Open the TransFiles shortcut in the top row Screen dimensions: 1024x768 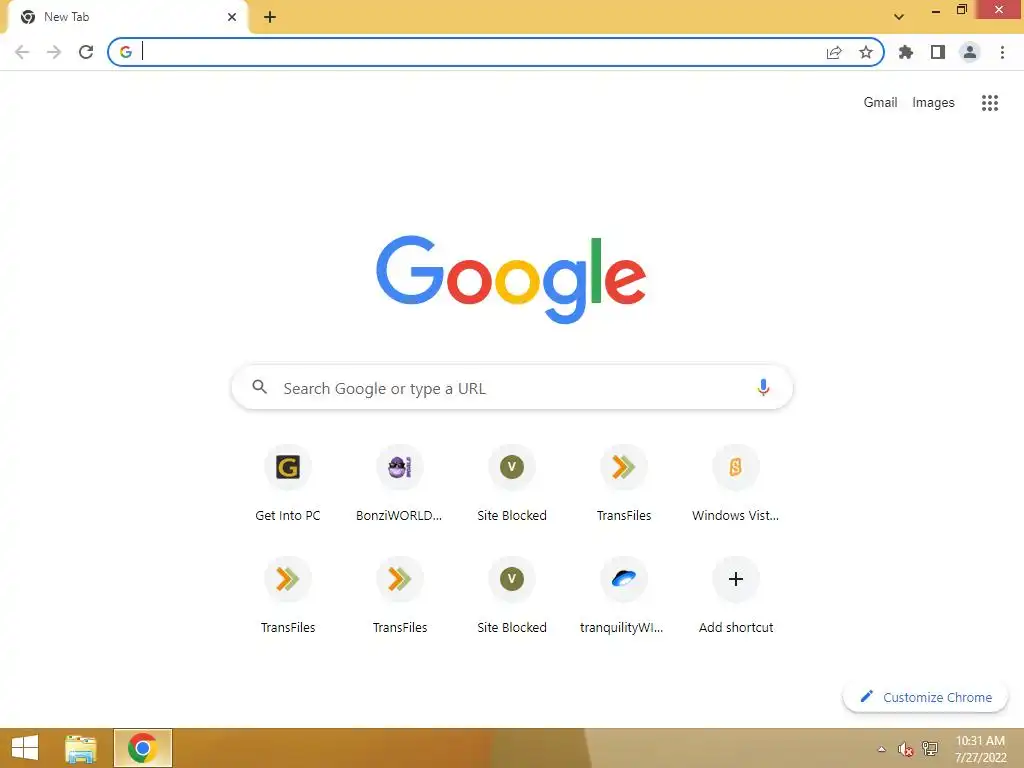(624, 483)
